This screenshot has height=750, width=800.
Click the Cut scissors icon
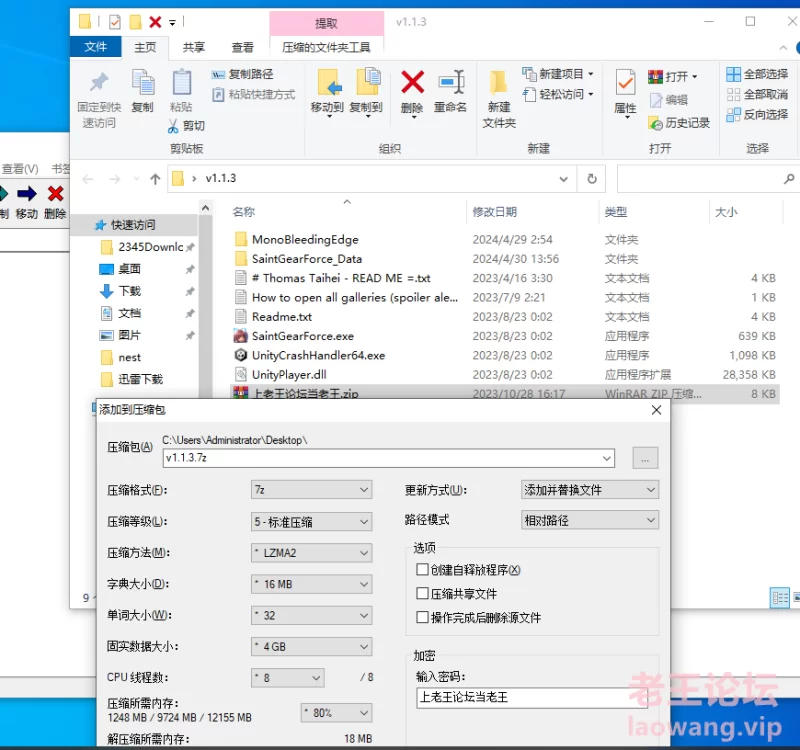click(173, 126)
